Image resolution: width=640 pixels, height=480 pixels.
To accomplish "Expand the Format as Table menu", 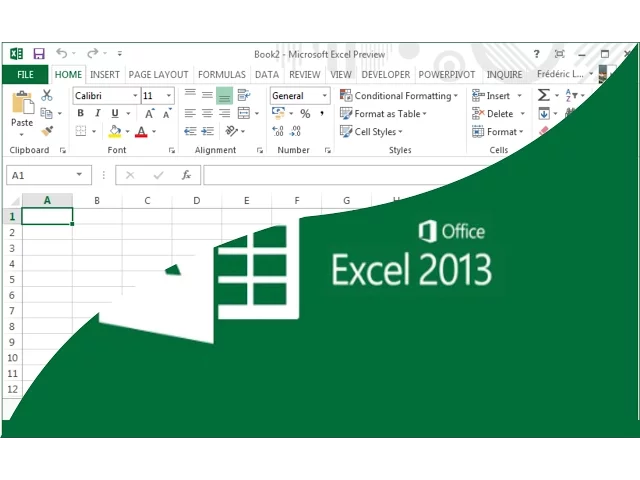I will 383,113.
